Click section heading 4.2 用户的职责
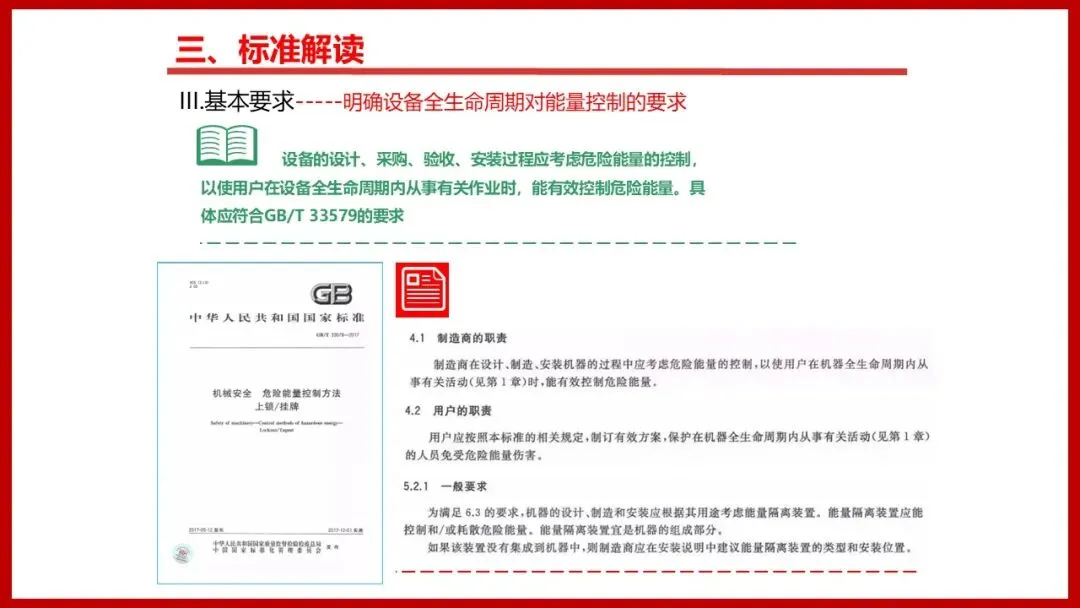This screenshot has width=1080, height=608. (x=448, y=411)
